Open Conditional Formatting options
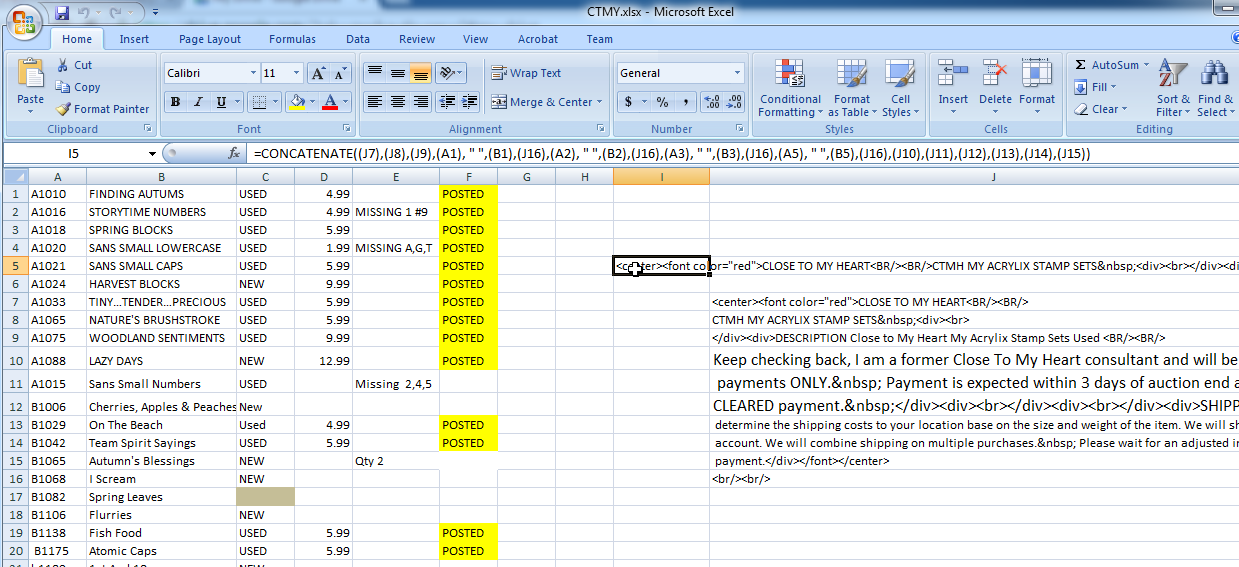The width and height of the screenshot is (1239, 567). [x=790, y=88]
